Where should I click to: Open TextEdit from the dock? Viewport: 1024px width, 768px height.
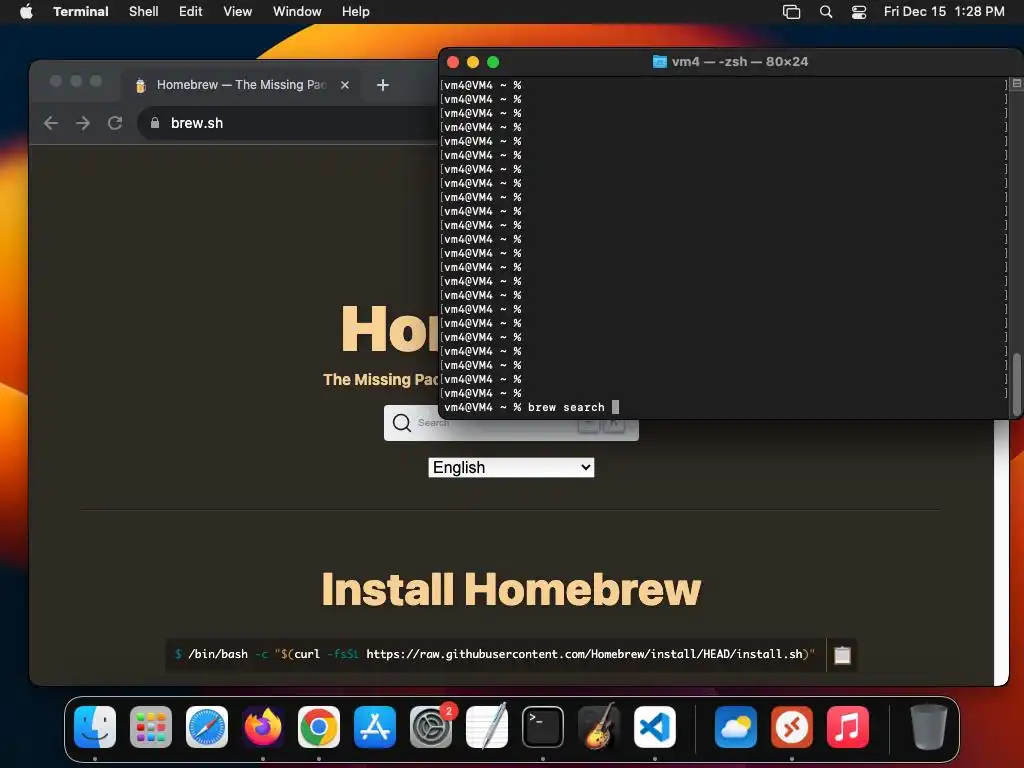[x=487, y=727]
